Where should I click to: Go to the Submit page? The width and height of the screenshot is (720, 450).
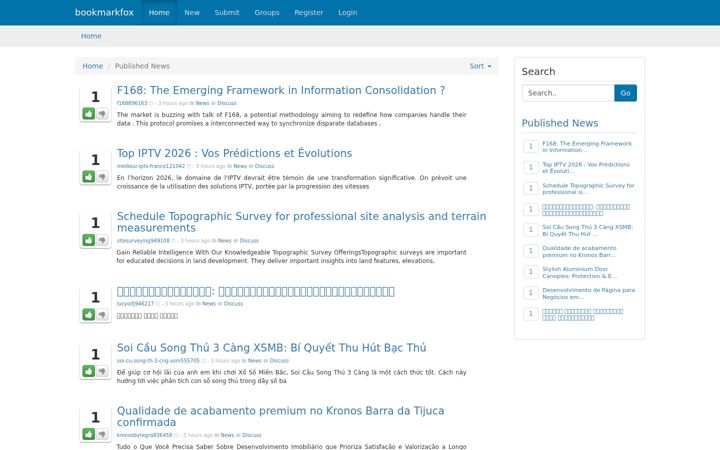coord(227,12)
